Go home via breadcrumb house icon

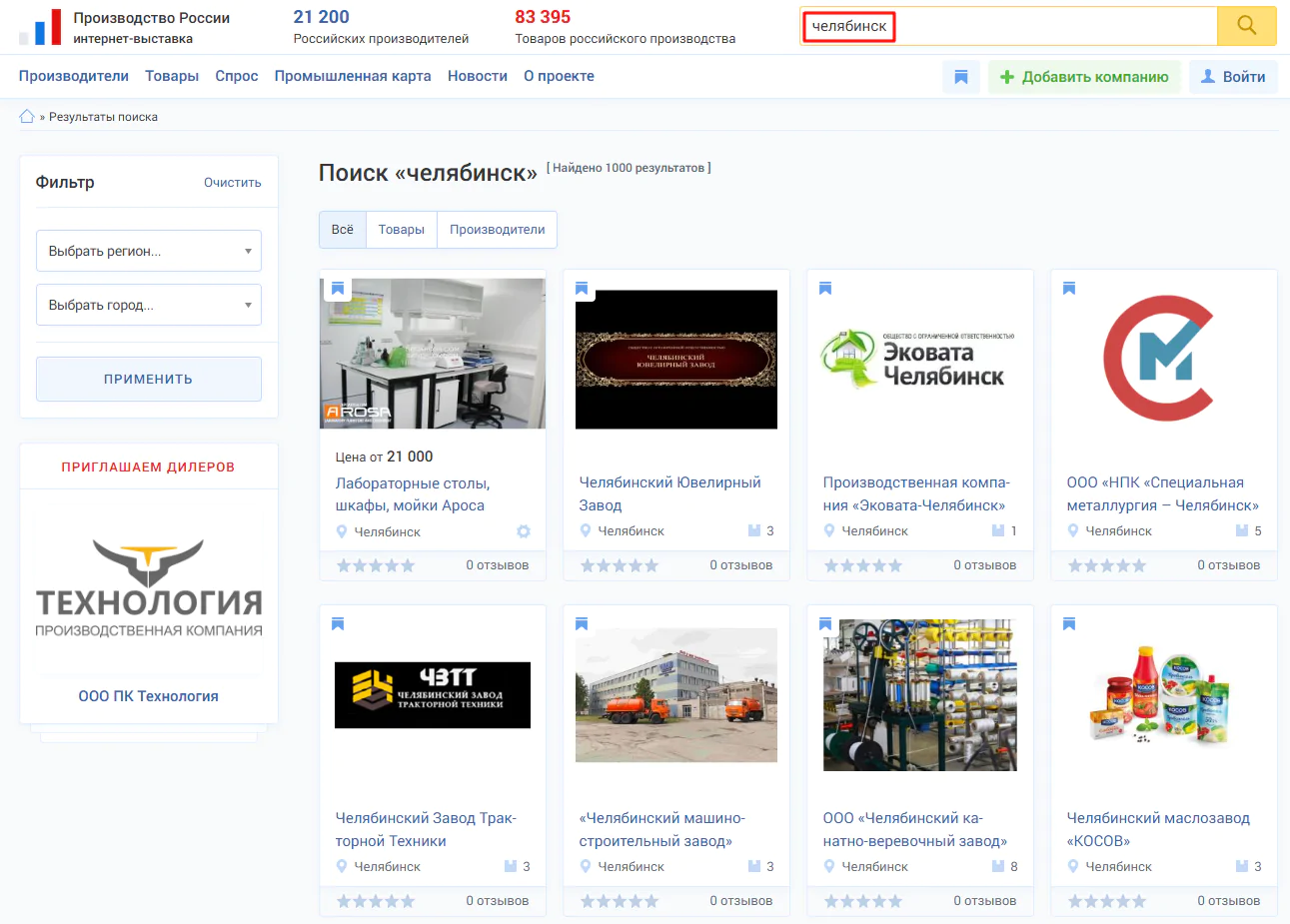point(27,116)
